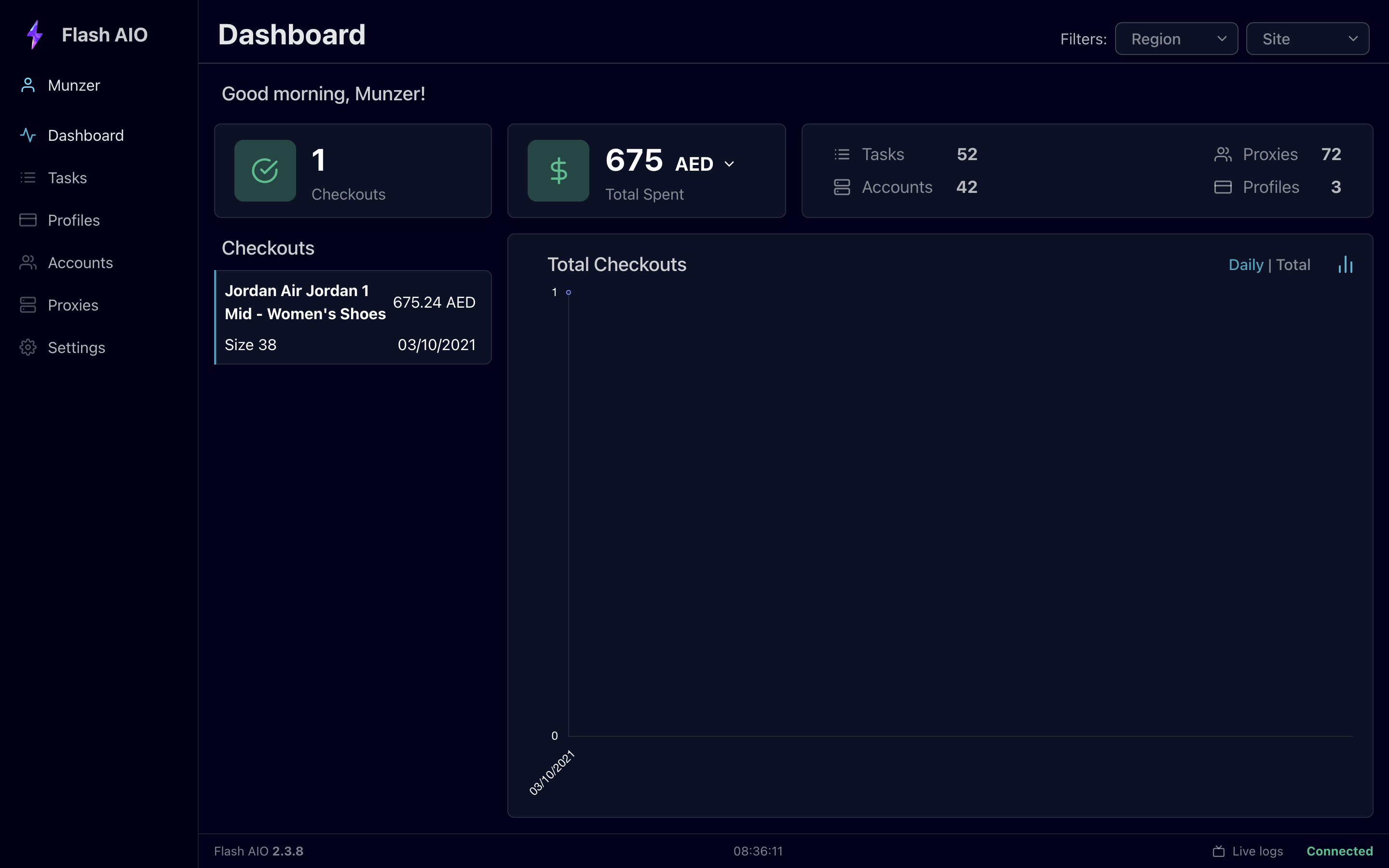Click the Settings gear icon in sidebar
Image resolution: width=1389 pixels, height=868 pixels.
tap(27, 347)
